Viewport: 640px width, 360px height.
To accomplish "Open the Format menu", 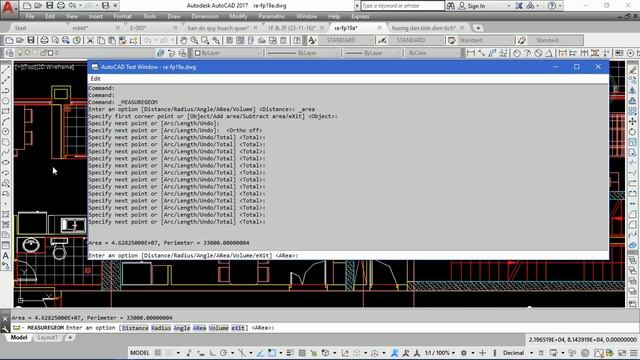I will (122, 17).
